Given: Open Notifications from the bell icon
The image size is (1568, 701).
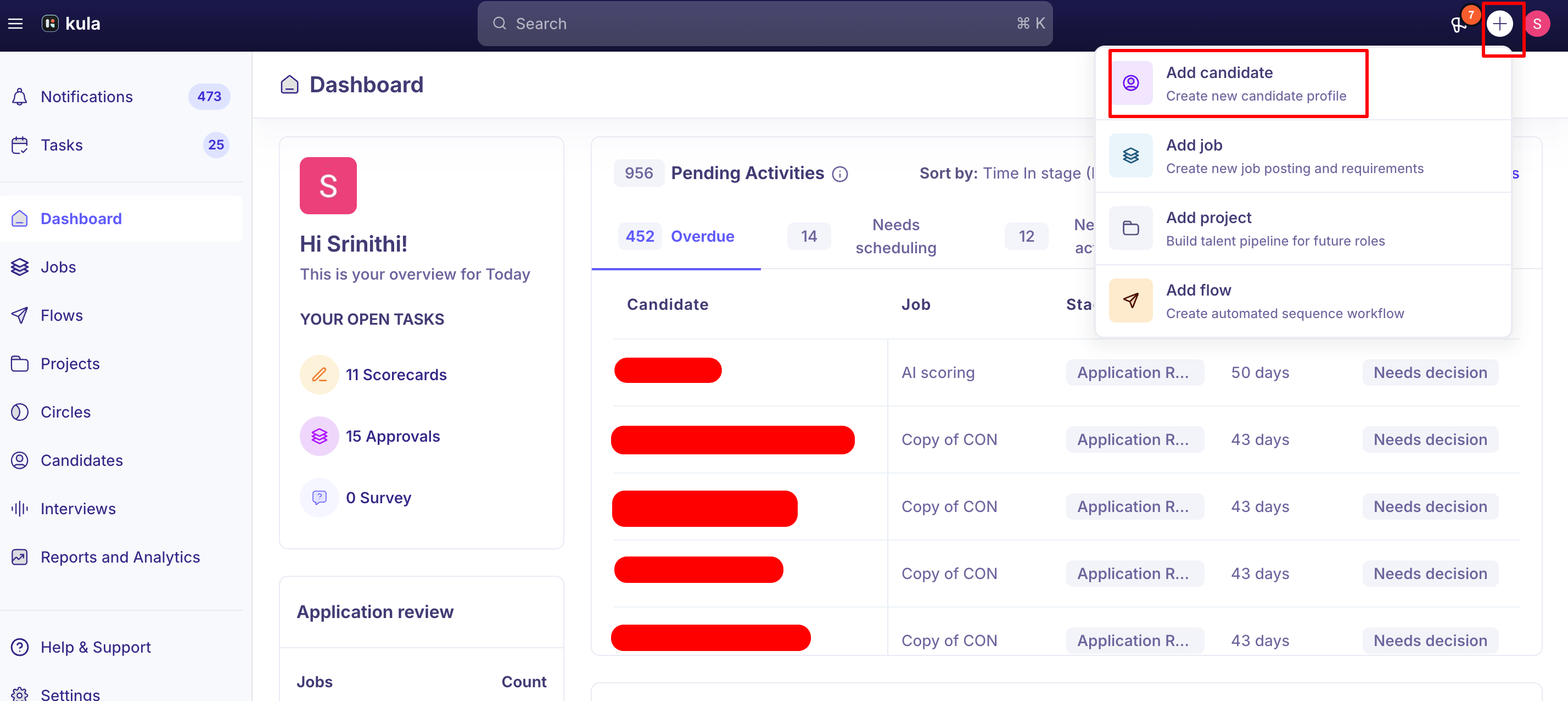Looking at the screenshot, I should click(19, 96).
